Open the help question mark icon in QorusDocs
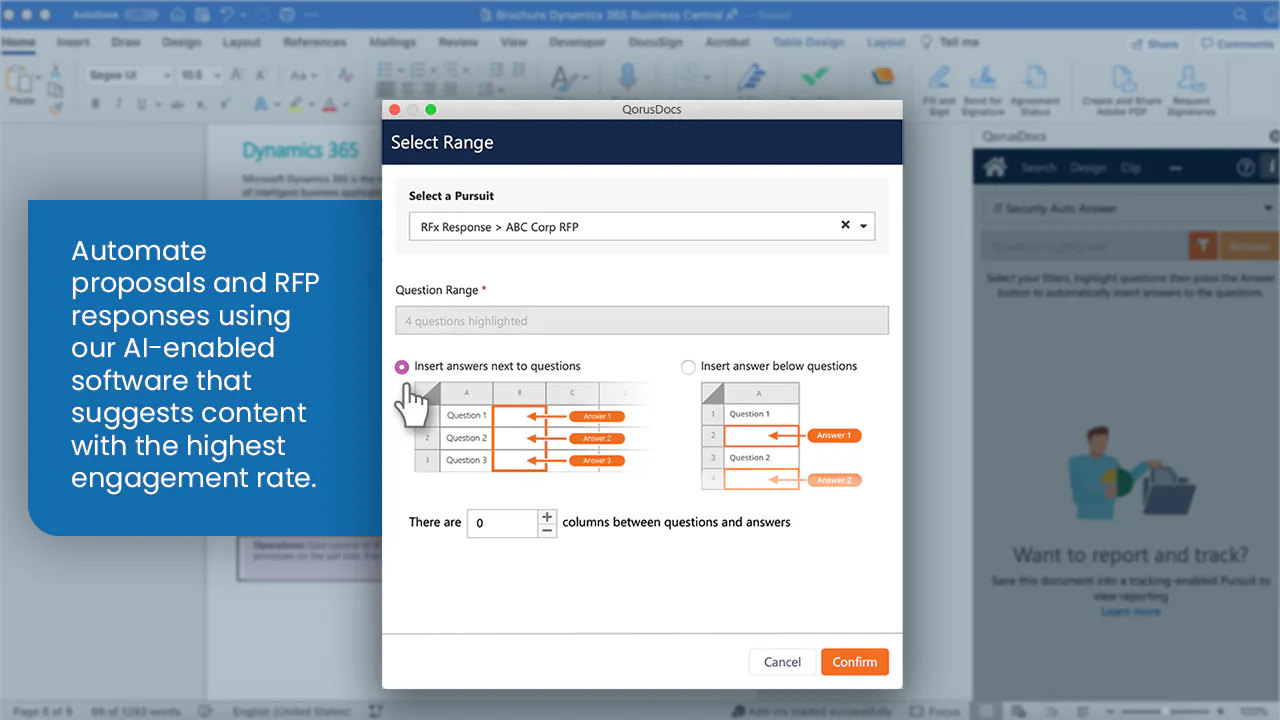Viewport: 1280px width, 720px height. click(x=1245, y=168)
